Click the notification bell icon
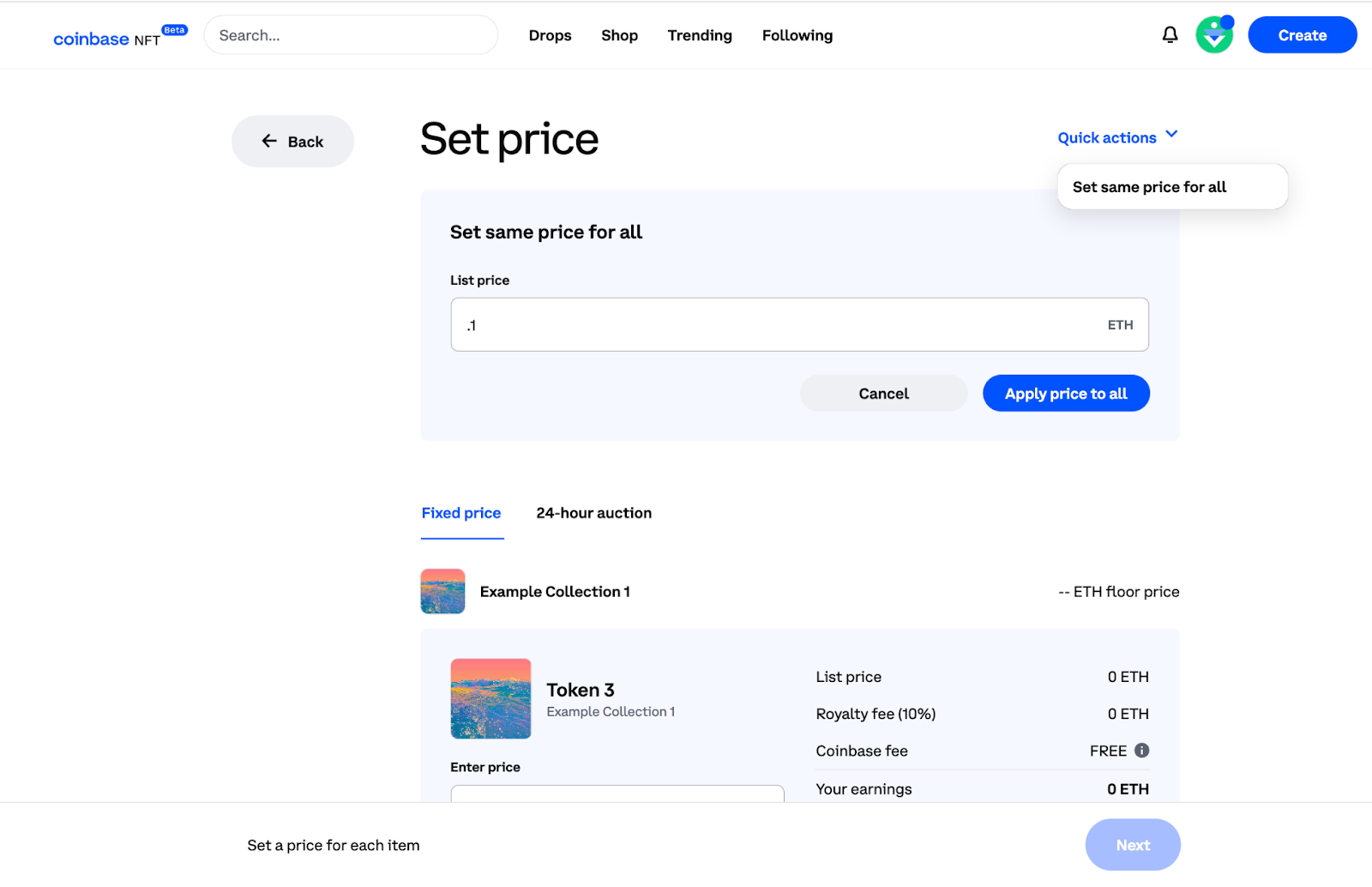This screenshot has height=887, width=1372. [x=1170, y=35]
